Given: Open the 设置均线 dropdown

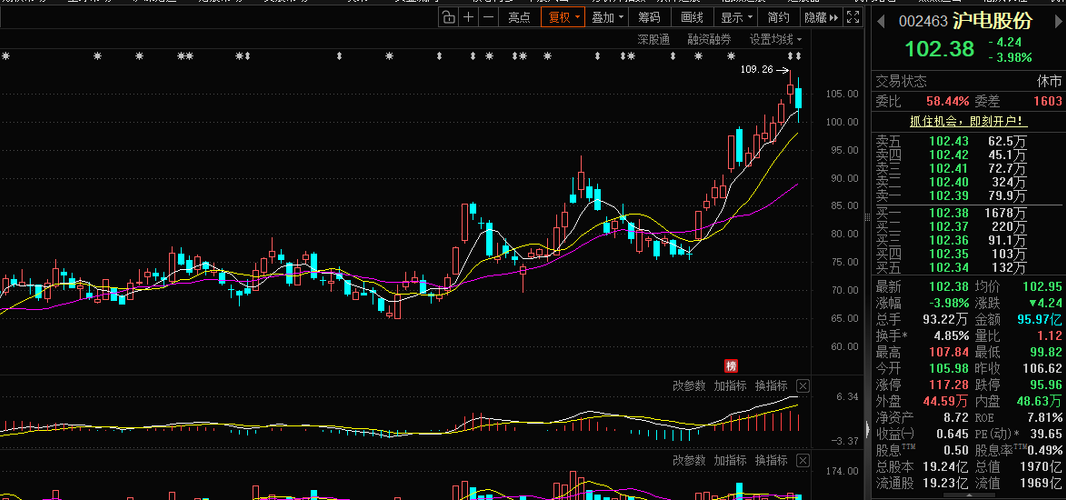Looking at the screenshot, I should tap(775, 39).
